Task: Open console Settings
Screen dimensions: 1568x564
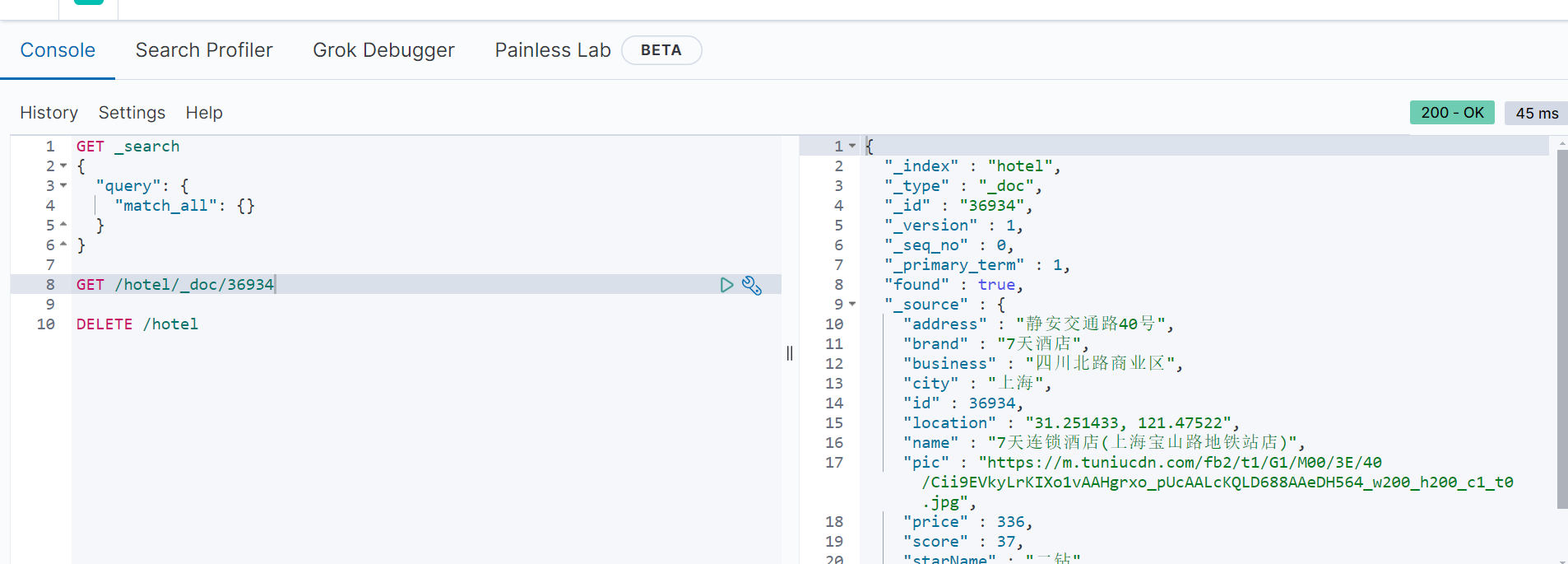Action: (132, 113)
